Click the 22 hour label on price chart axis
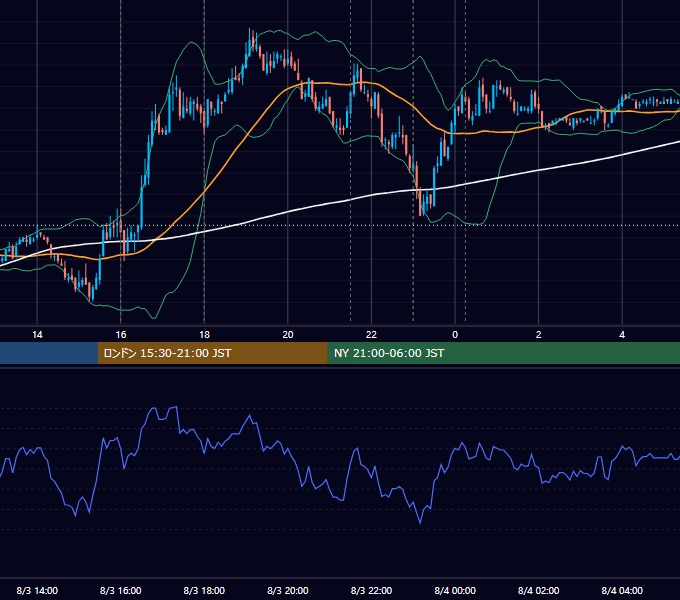This screenshot has width=680, height=600. pos(371,335)
